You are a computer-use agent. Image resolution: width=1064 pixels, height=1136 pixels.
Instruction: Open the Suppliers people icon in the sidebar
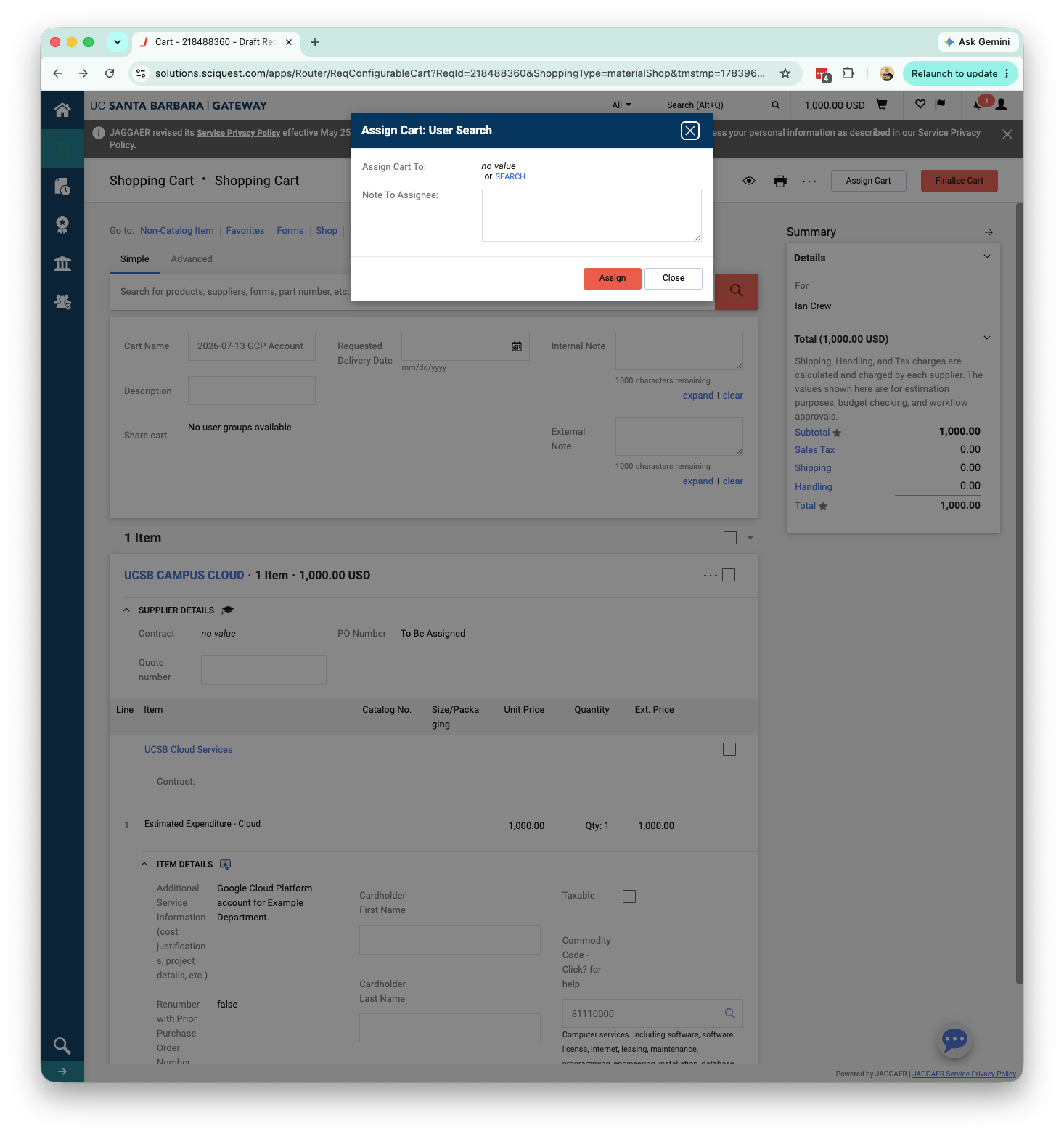(x=62, y=301)
